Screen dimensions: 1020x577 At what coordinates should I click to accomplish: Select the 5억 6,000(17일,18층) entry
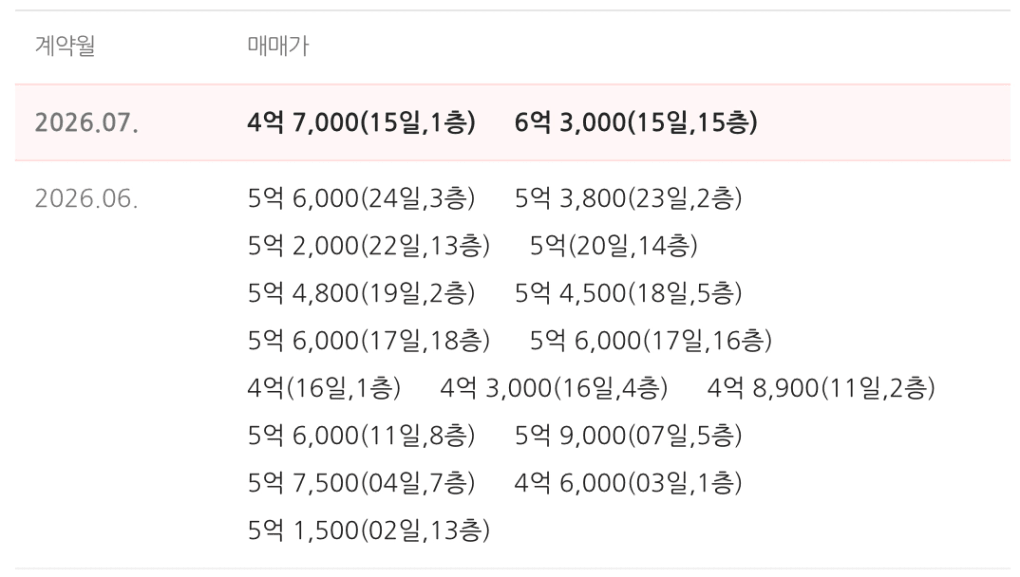(x=369, y=341)
